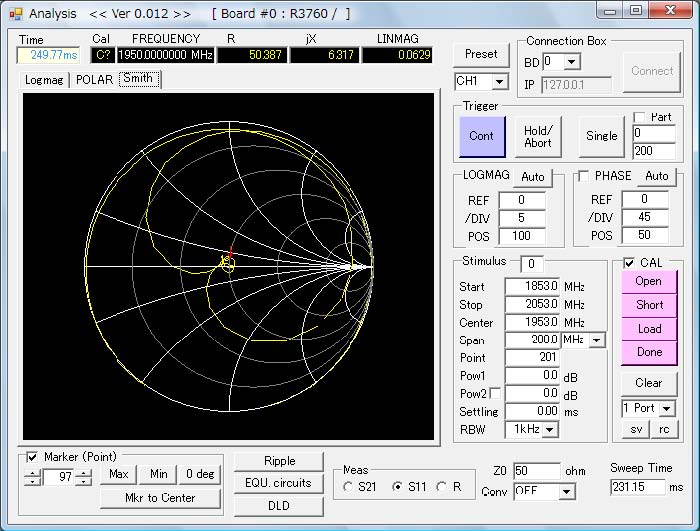The image size is (700, 531).
Task: Enable the PHASE checkbox
Action: tap(583, 177)
